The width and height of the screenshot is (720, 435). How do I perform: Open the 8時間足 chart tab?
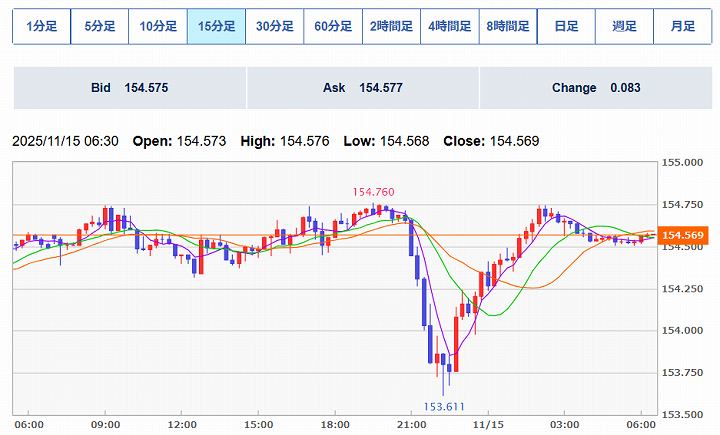pyautogui.click(x=507, y=26)
